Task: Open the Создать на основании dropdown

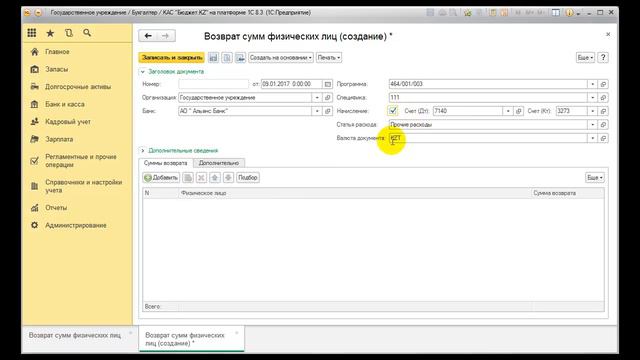Action: click(281, 58)
